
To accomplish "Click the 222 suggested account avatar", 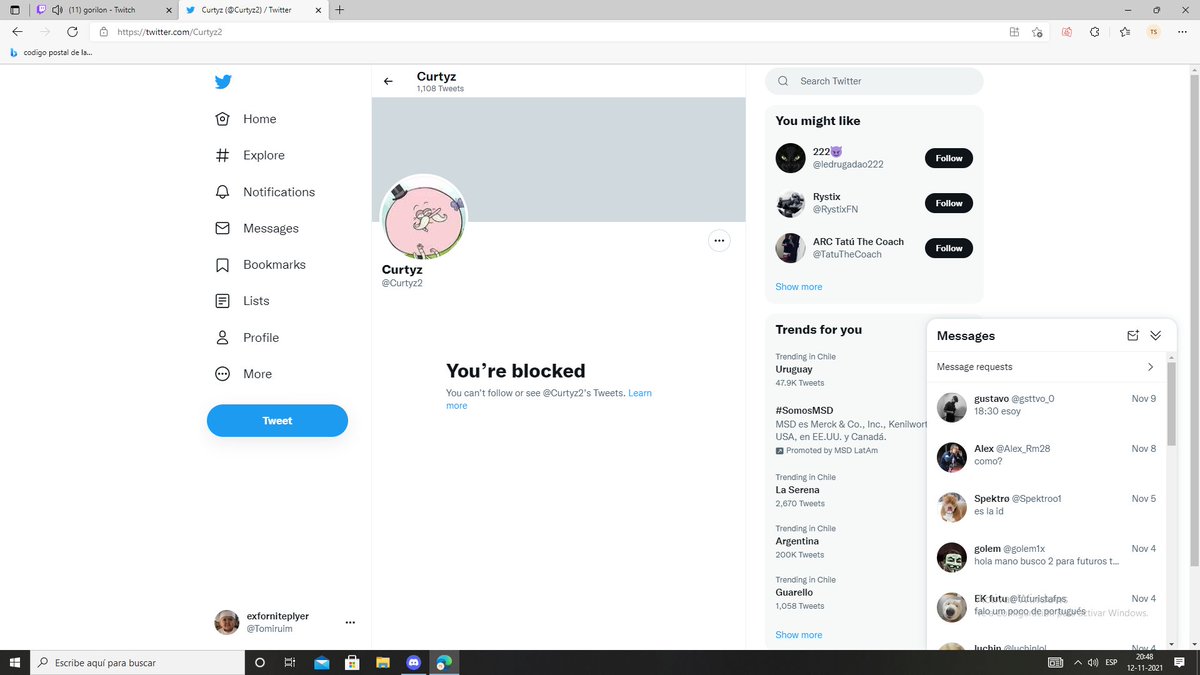I will point(790,158).
